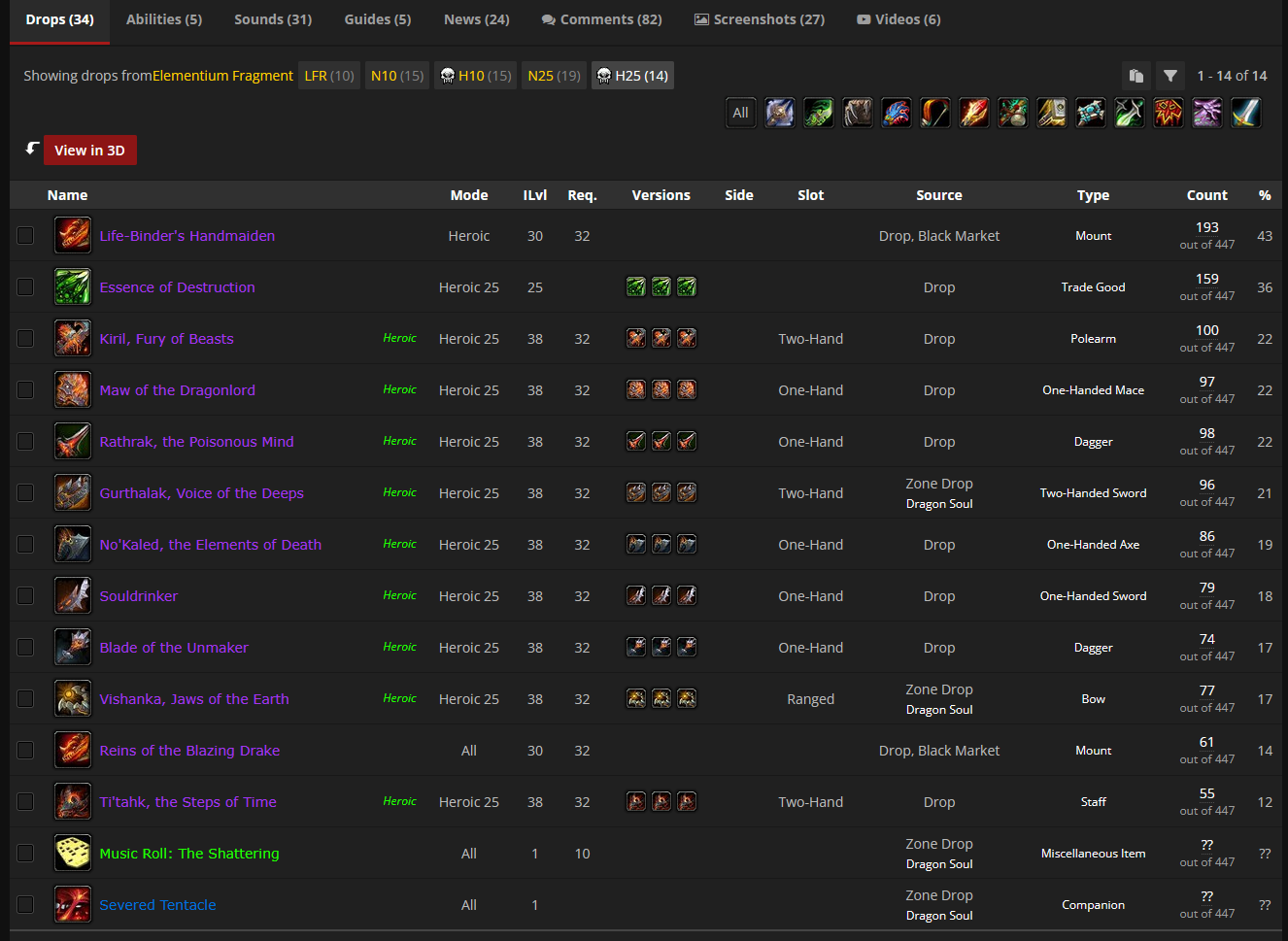The image size is (1288, 941).
Task: Tick the checkbox for Essence of Destruction
Action: [x=25, y=286]
